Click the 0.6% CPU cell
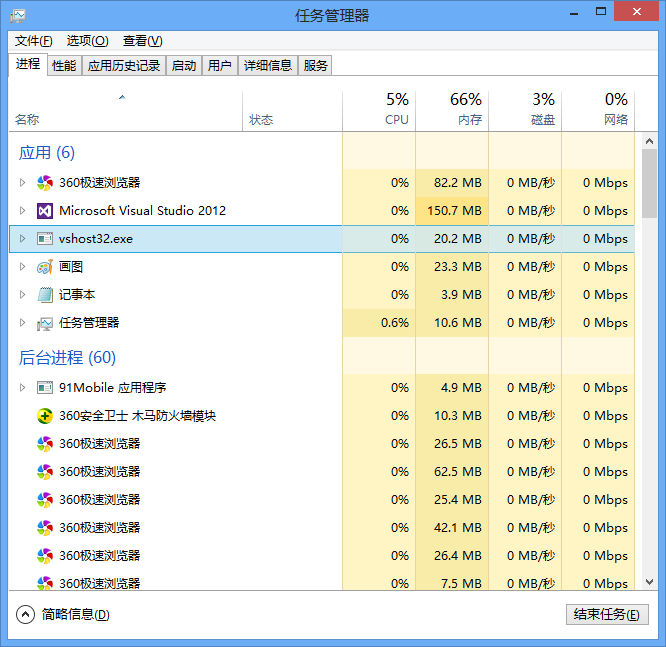The height and width of the screenshot is (647, 666). click(x=379, y=323)
